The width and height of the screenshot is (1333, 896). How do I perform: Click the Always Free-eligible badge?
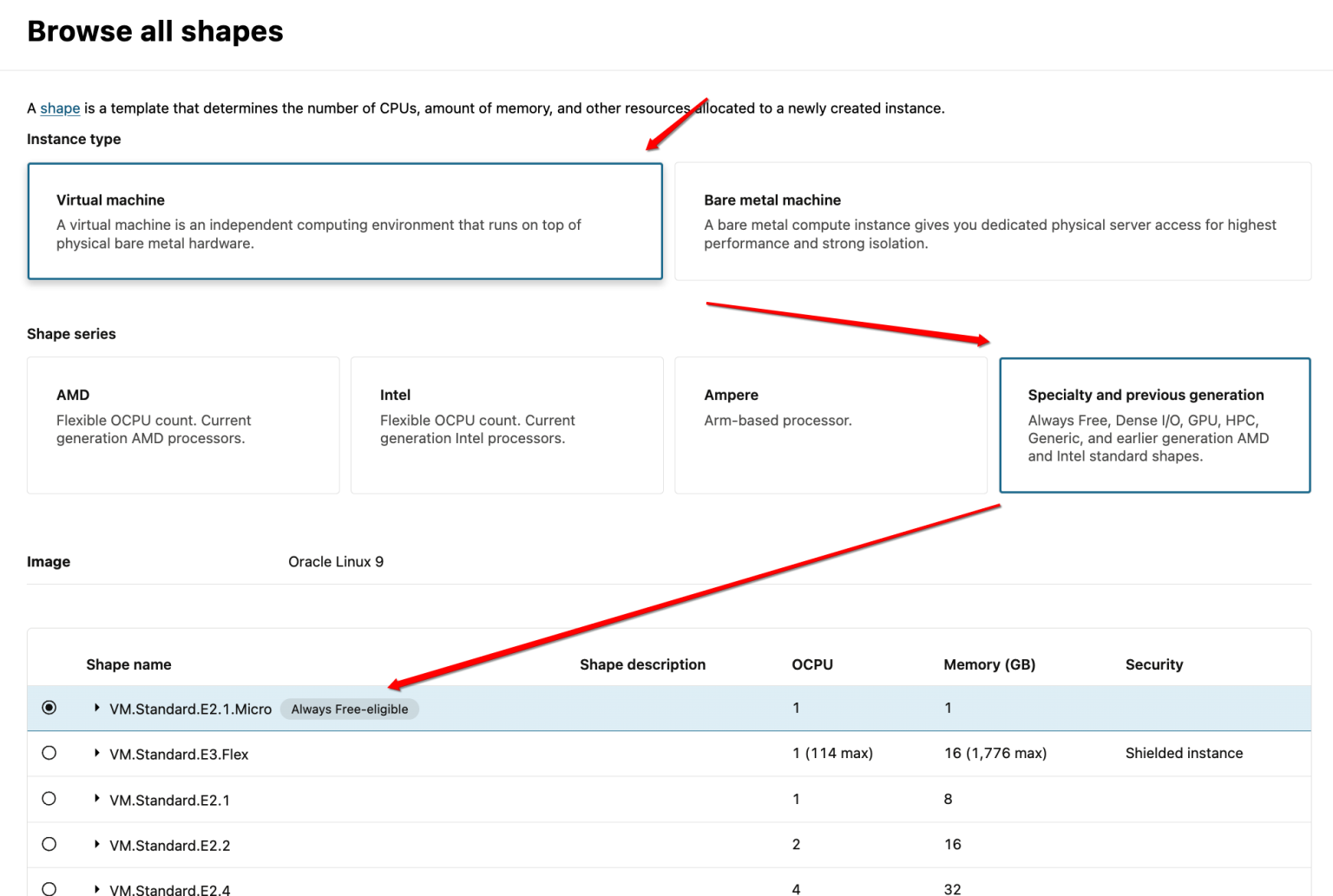coord(349,710)
